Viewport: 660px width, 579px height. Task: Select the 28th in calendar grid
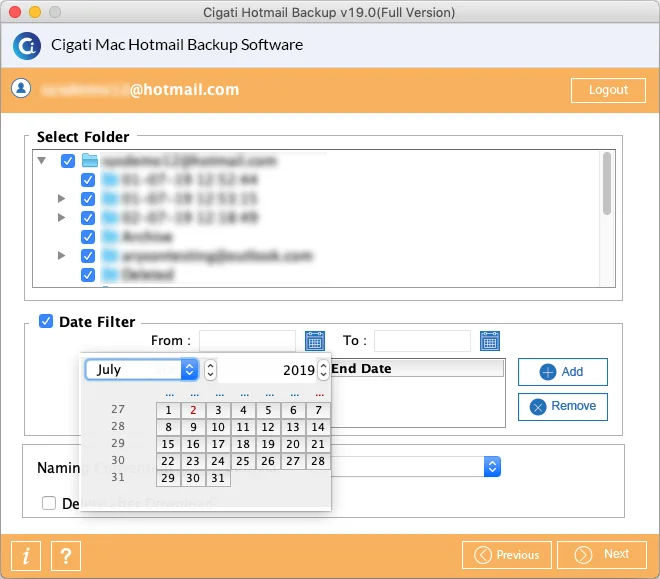318,461
